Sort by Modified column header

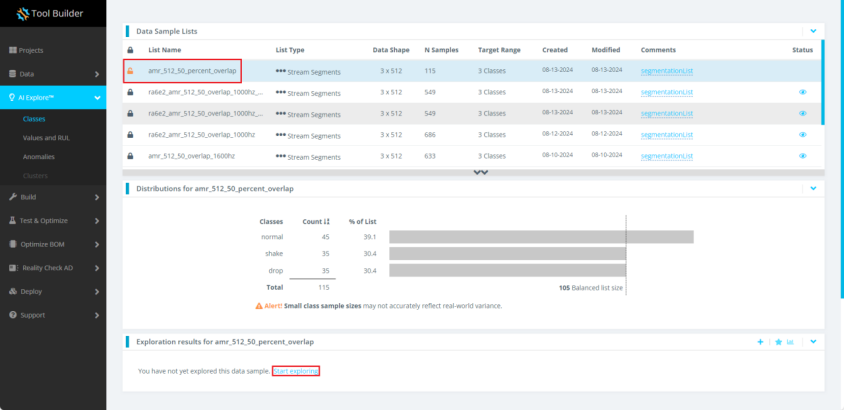(606, 50)
